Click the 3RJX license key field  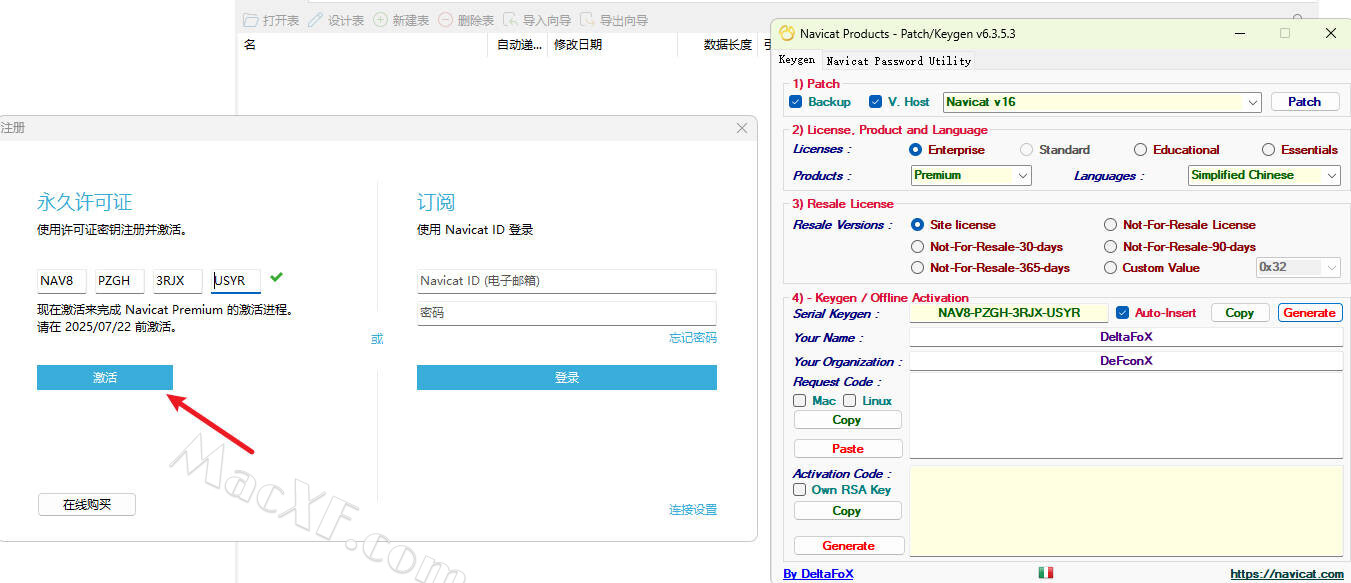[x=178, y=281]
